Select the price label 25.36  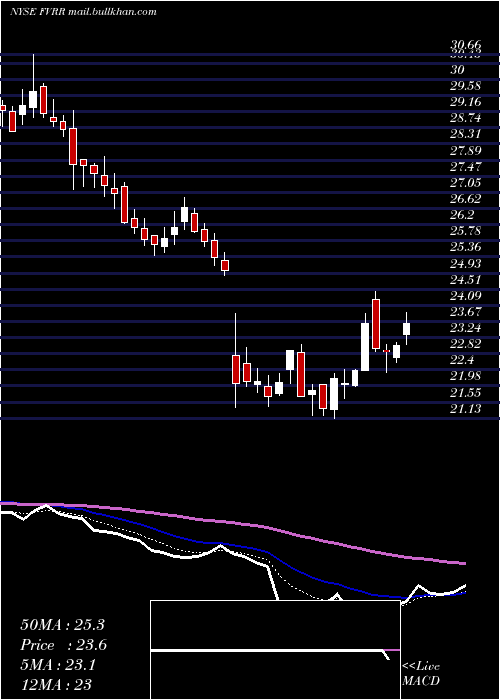point(466,247)
